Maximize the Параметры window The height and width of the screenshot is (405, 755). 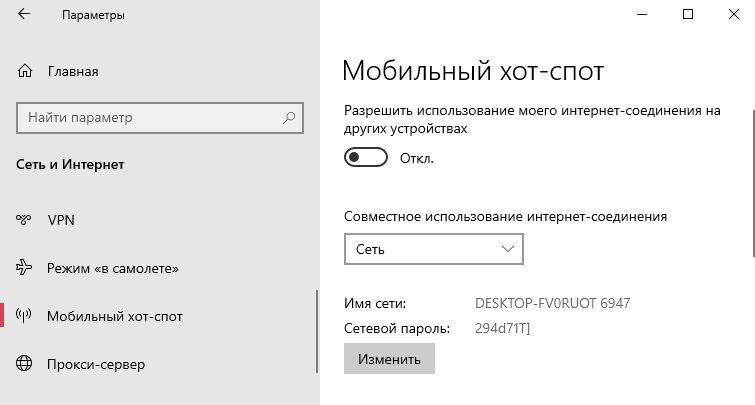688,14
